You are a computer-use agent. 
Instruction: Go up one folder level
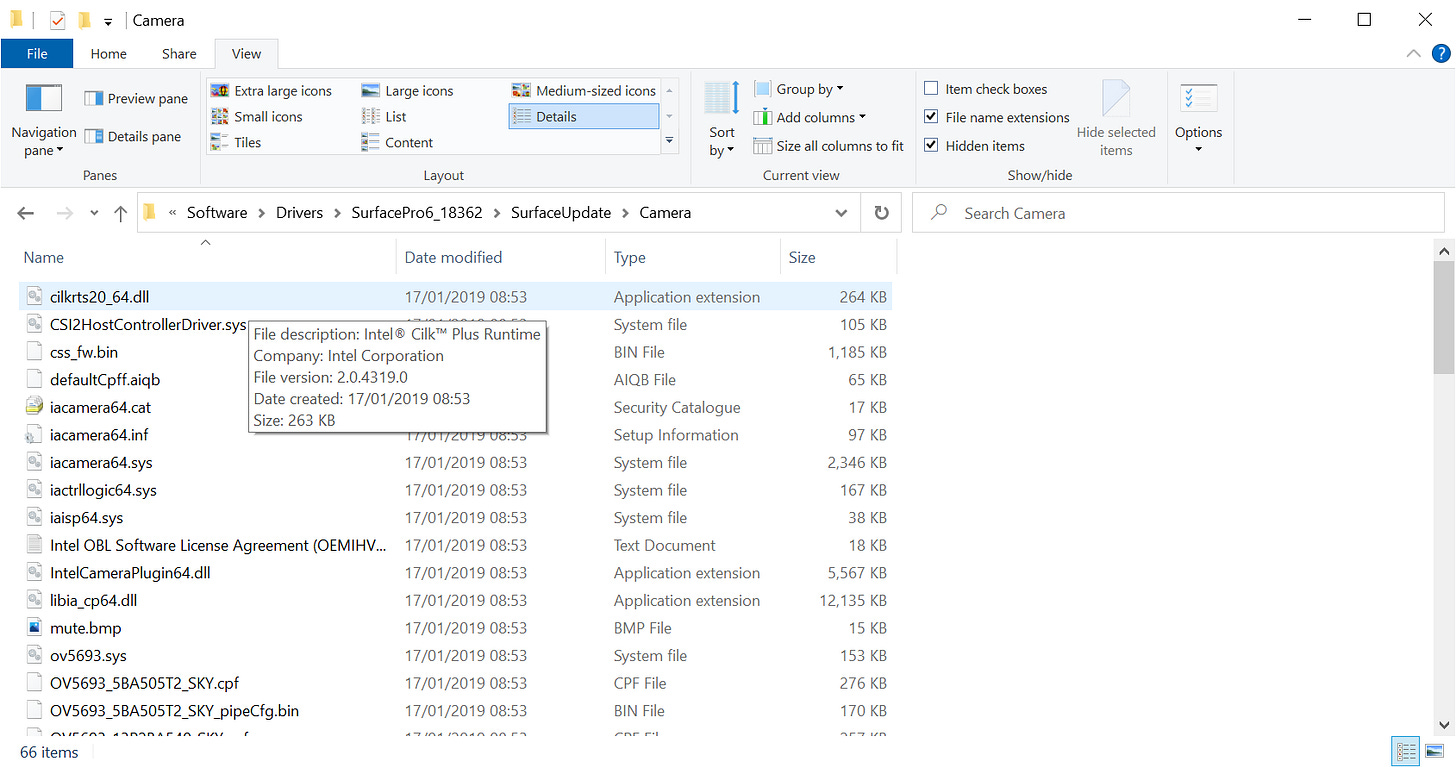pos(120,213)
